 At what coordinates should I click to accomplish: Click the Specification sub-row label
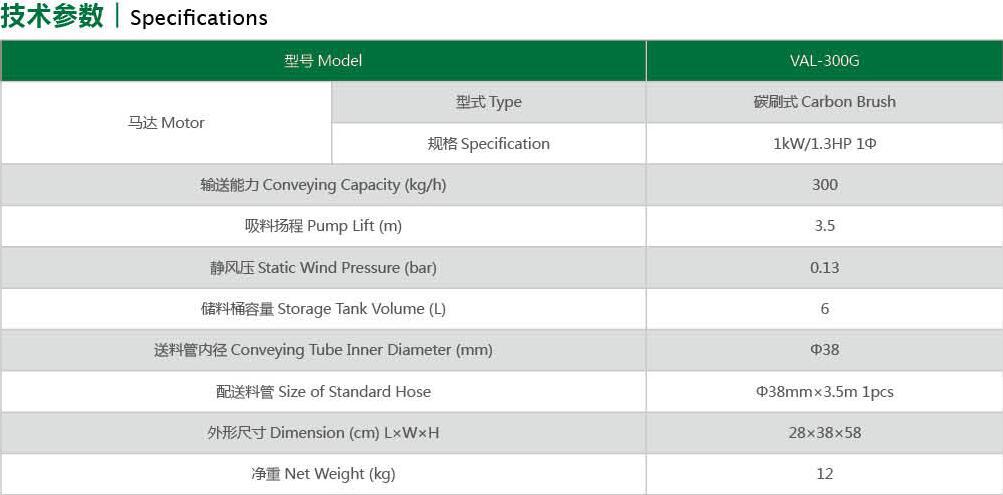pos(489,143)
